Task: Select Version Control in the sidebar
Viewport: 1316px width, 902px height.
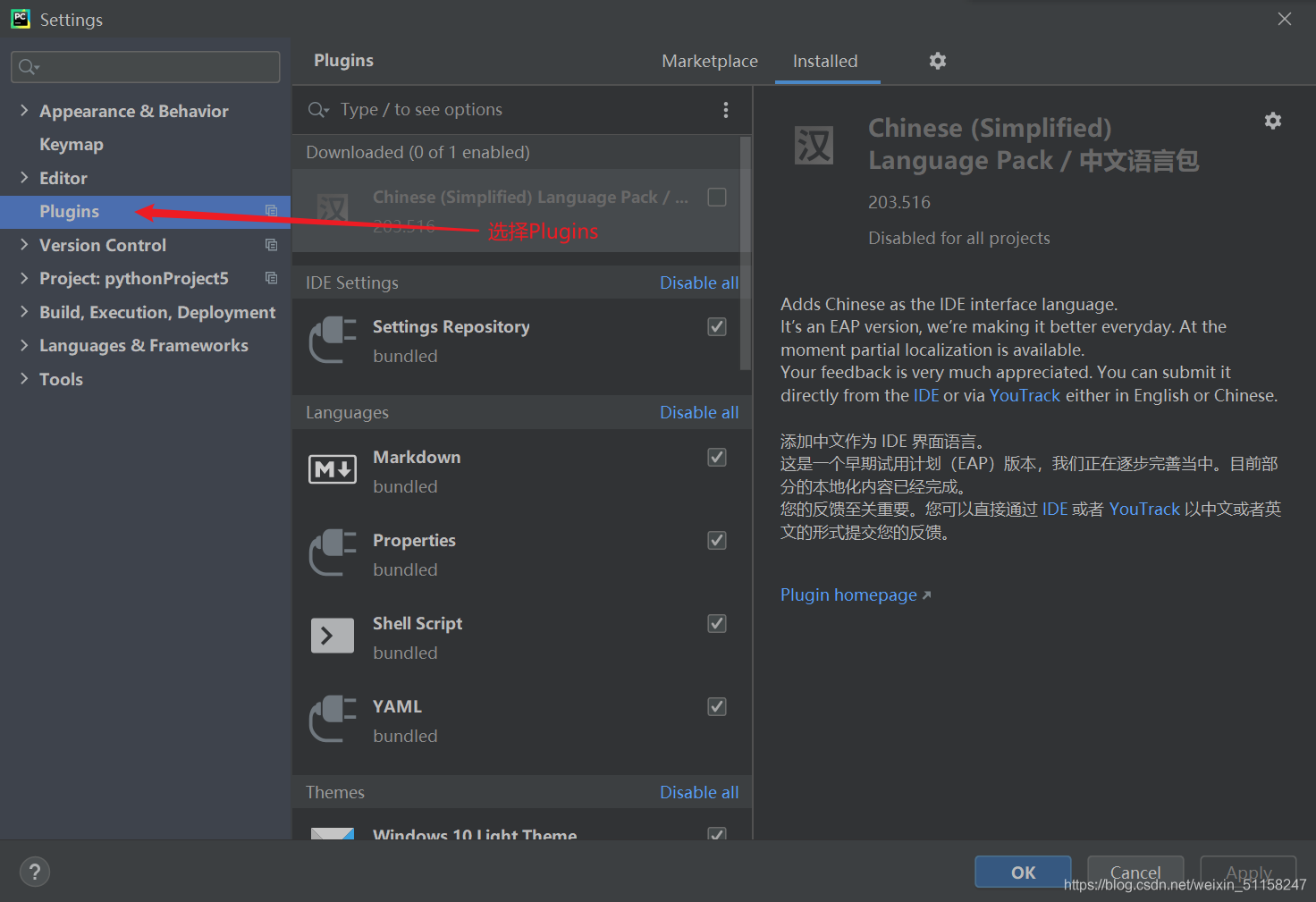Action: (103, 245)
